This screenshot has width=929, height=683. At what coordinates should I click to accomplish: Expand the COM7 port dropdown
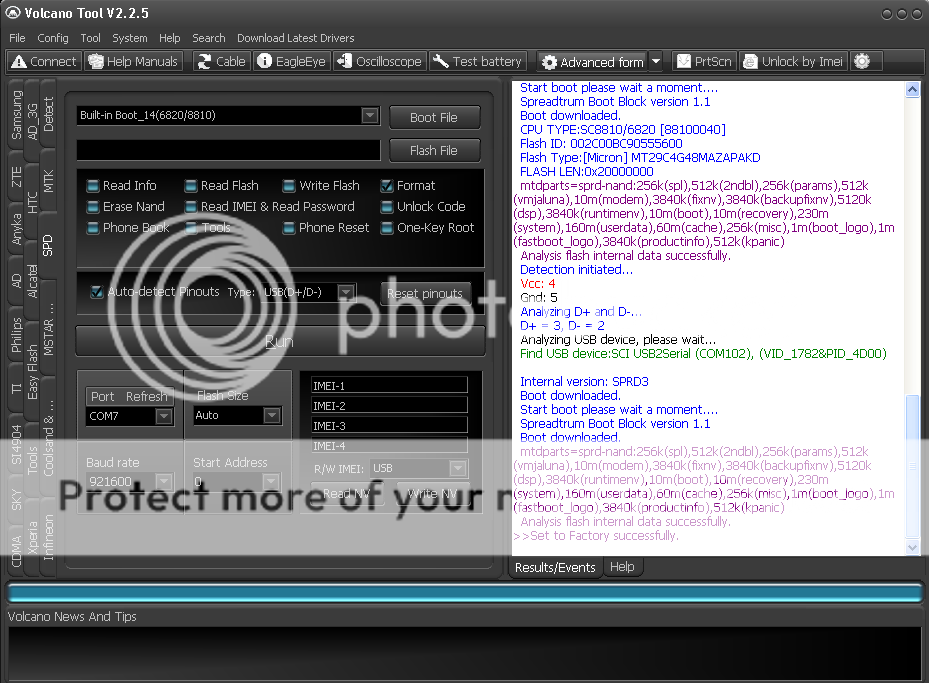(164, 416)
